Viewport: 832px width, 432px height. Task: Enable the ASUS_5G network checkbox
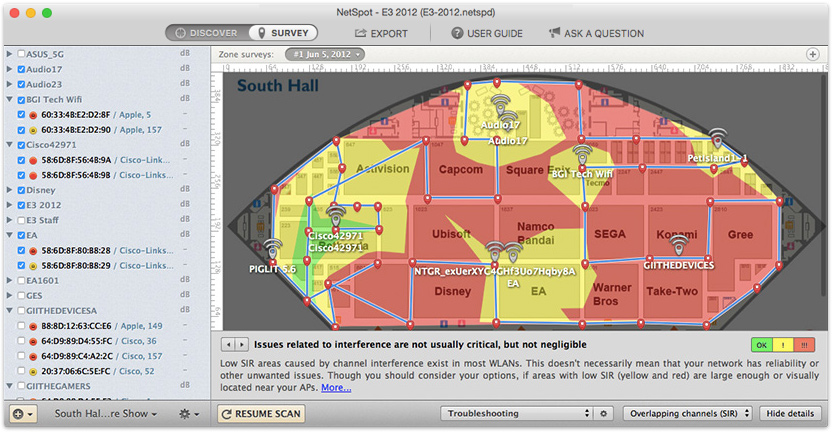21,54
